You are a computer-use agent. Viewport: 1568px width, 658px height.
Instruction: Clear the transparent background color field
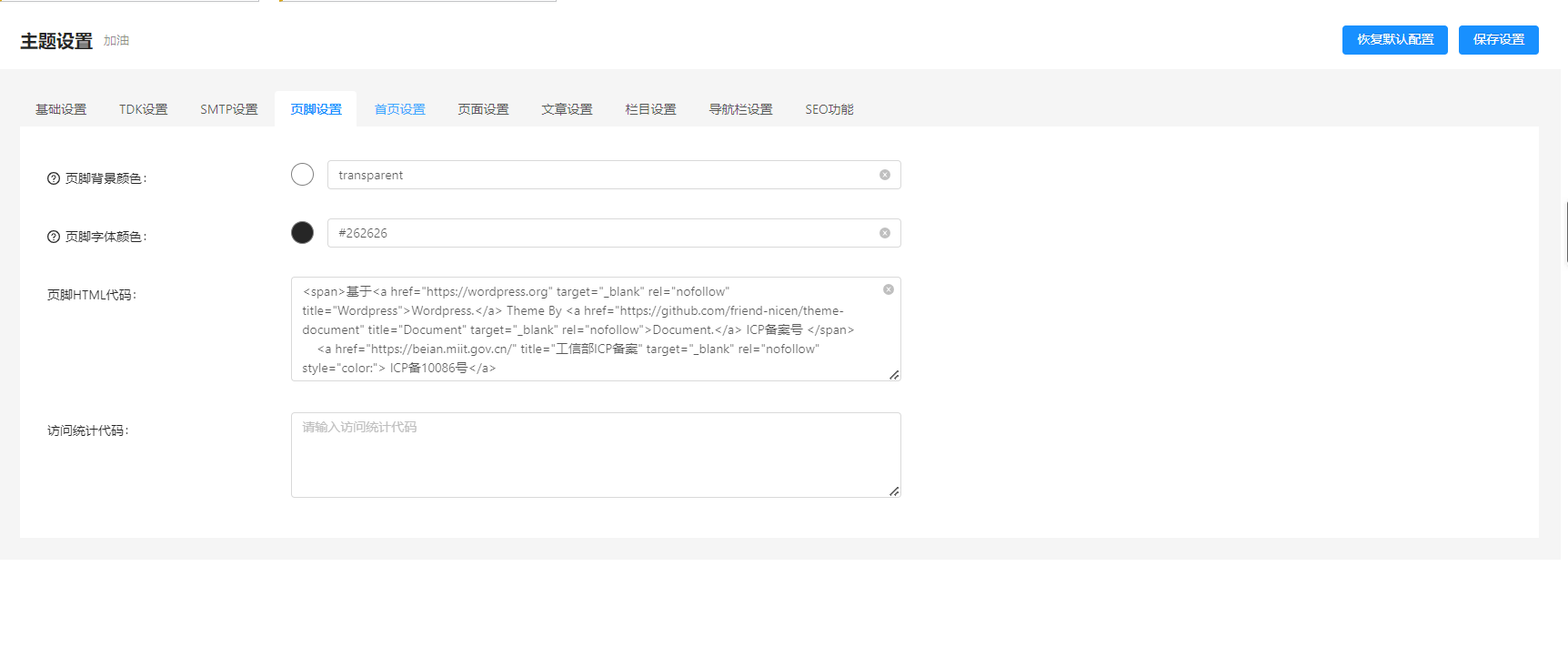[885, 175]
